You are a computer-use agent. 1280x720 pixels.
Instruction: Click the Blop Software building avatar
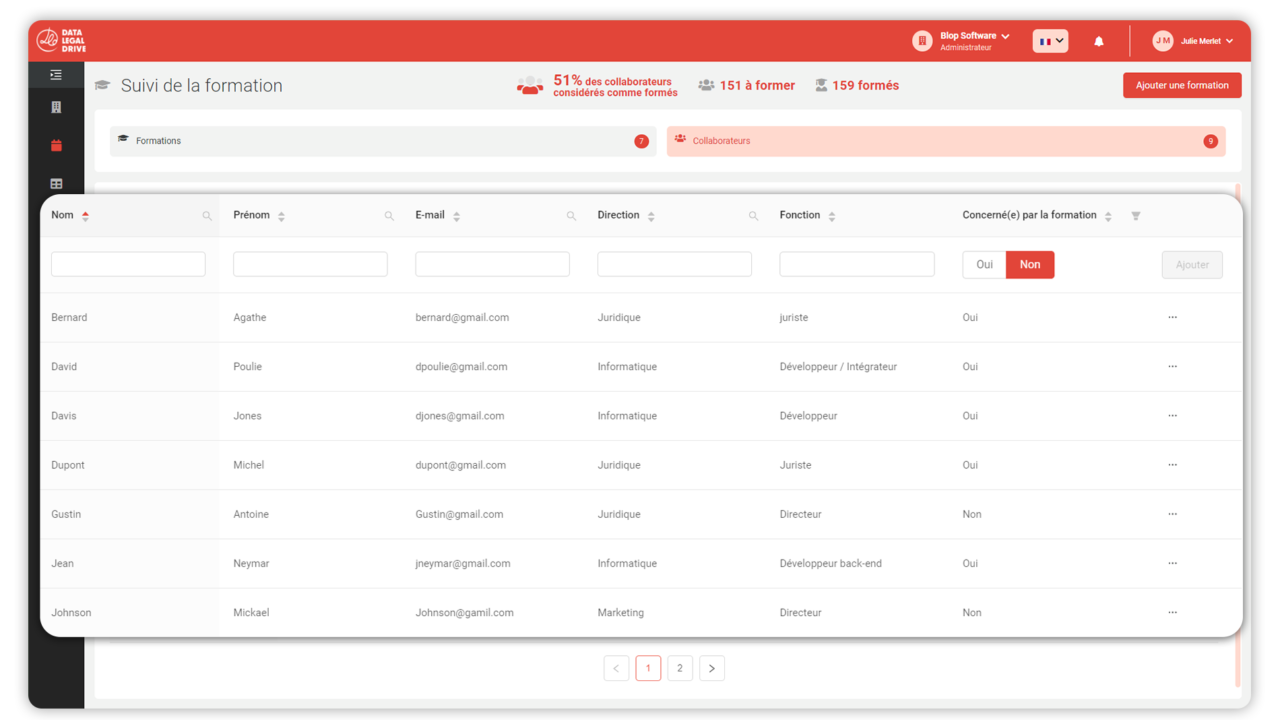[922, 41]
